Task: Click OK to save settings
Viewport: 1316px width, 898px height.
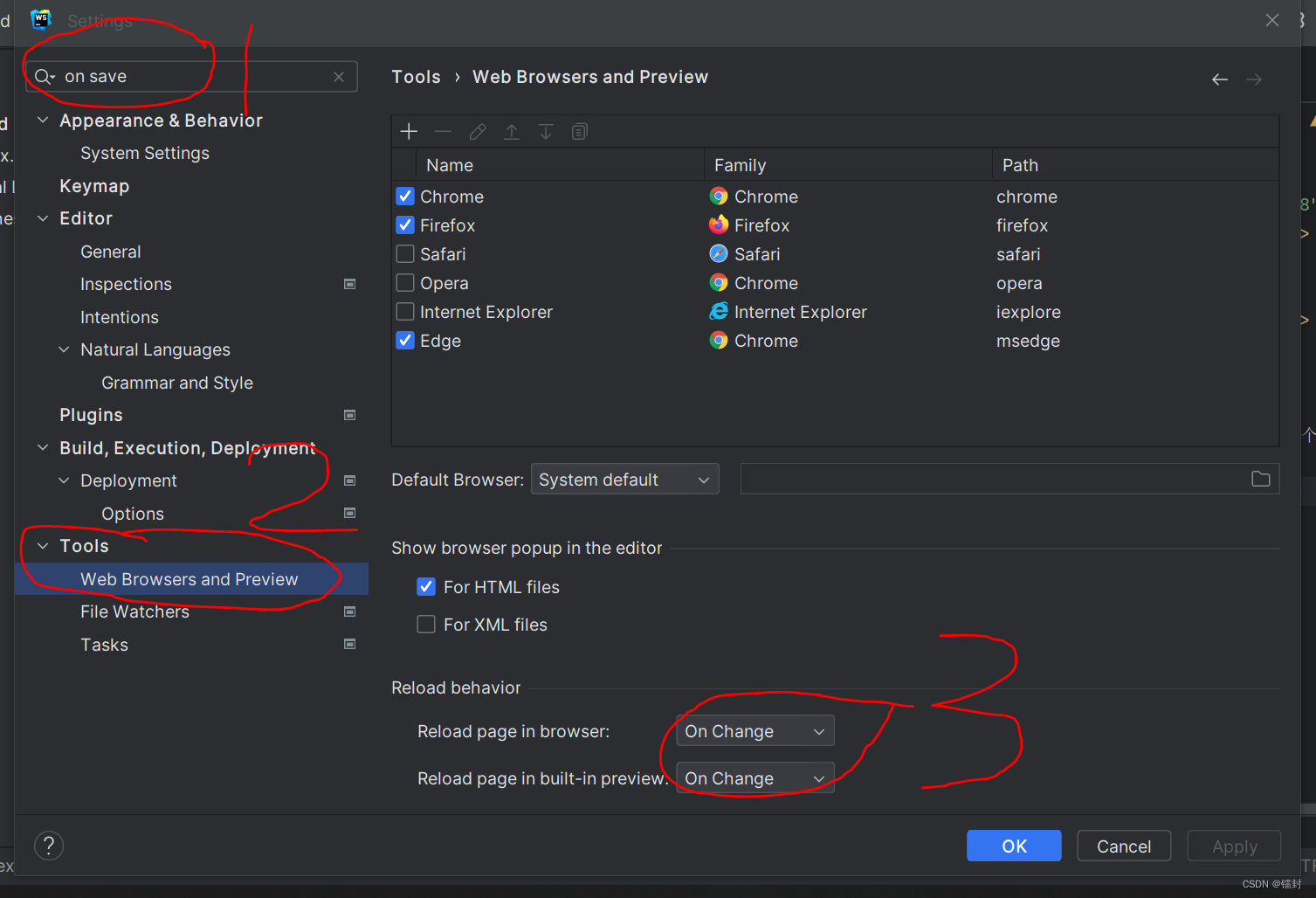Action: (1013, 846)
